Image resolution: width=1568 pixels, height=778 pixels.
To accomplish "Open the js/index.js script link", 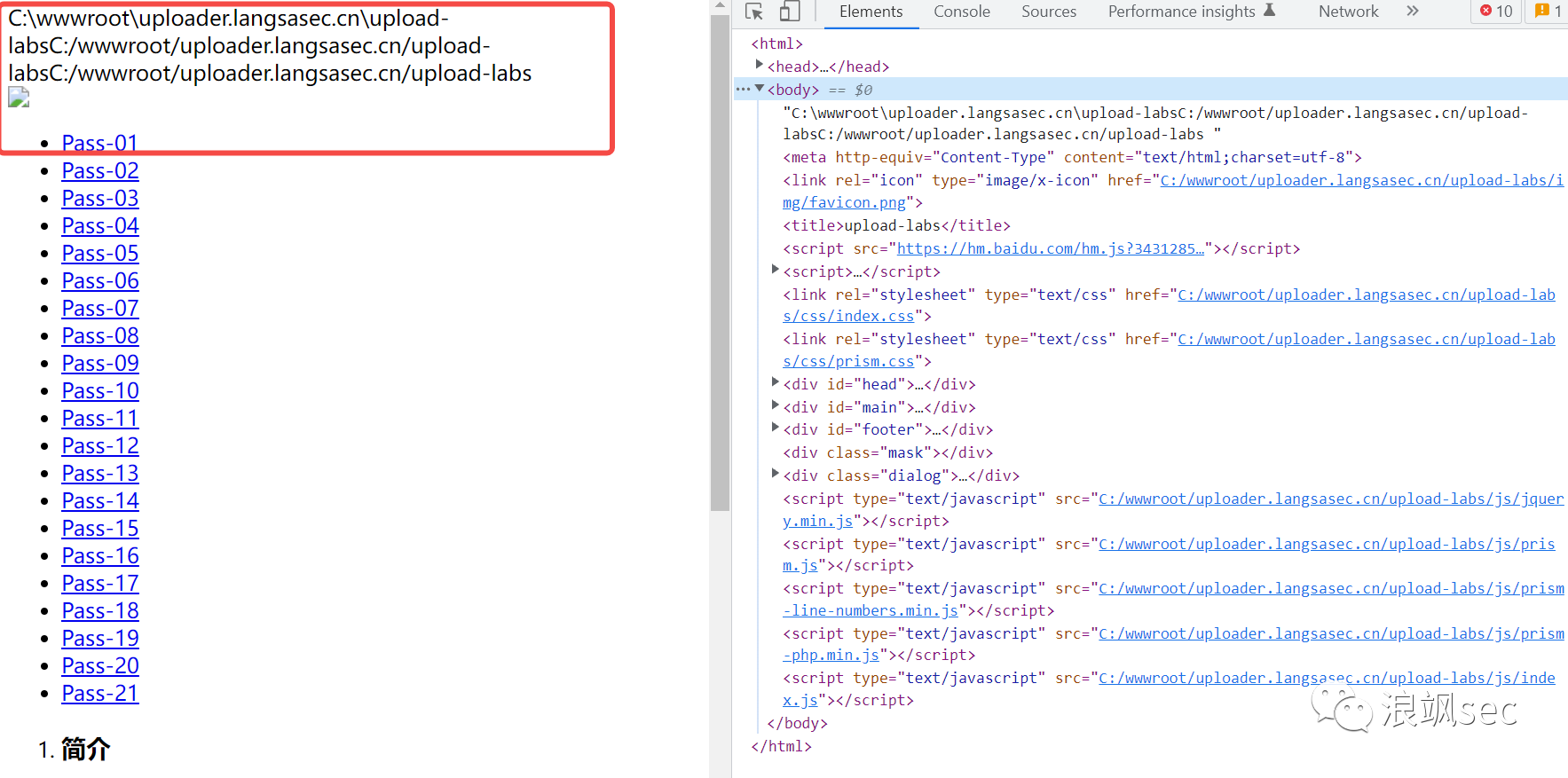I will pos(1327,678).
